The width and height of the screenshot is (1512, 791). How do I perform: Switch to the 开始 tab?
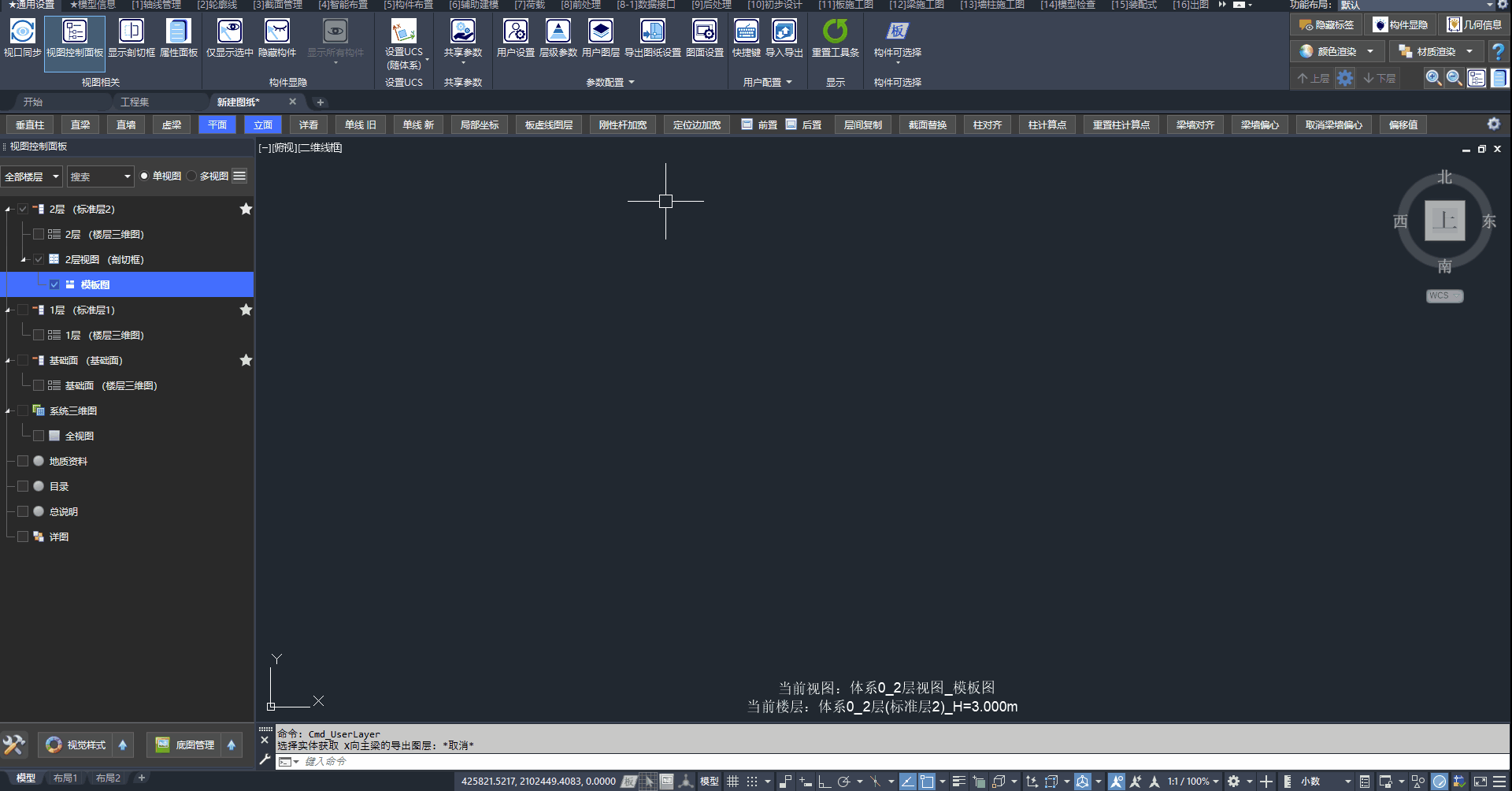[x=33, y=102]
